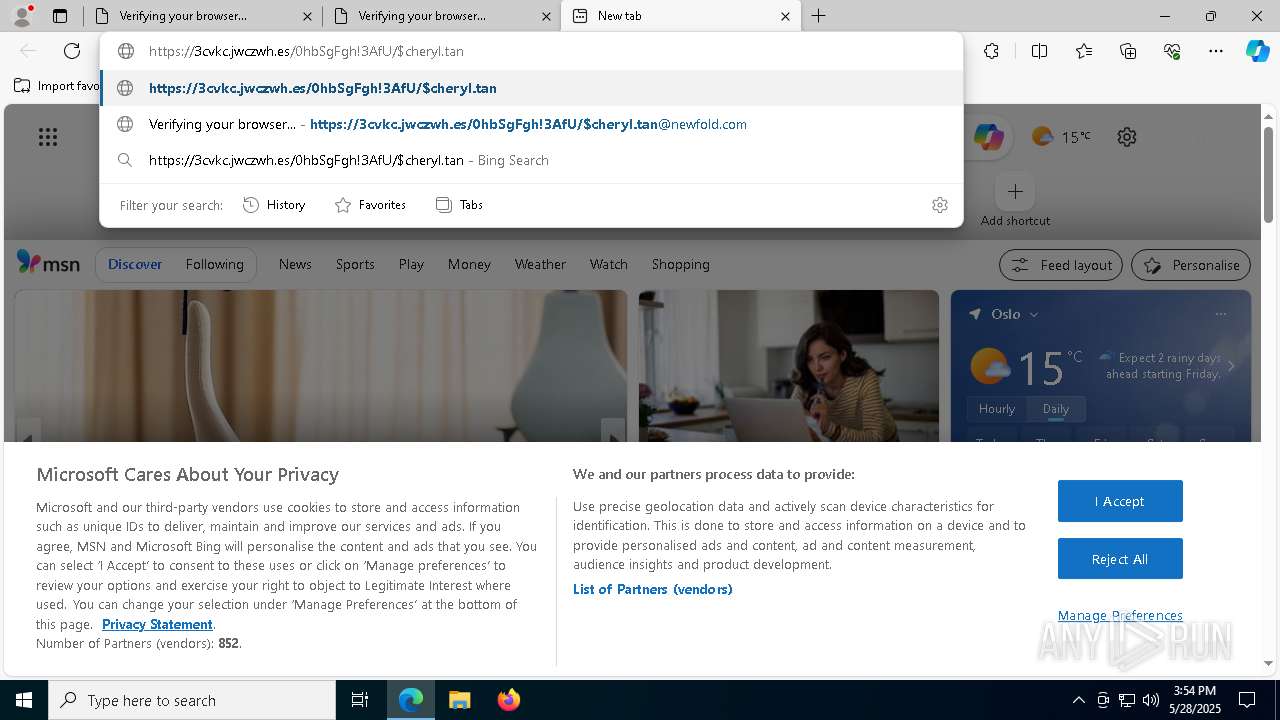Image resolution: width=1280 pixels, height=720 pixels.
Task: Open Collections icon in toolbar
Action: tap(1128, 51)
